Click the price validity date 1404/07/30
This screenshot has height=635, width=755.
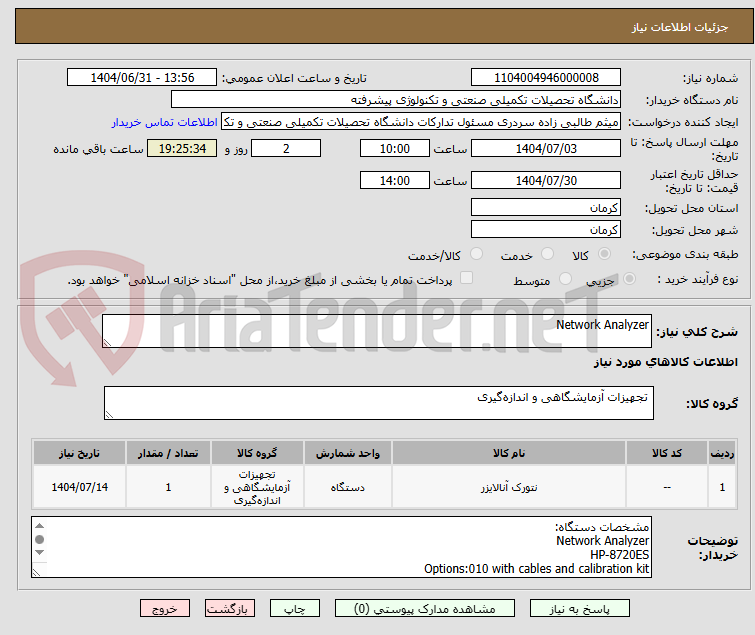pos(546,180)
